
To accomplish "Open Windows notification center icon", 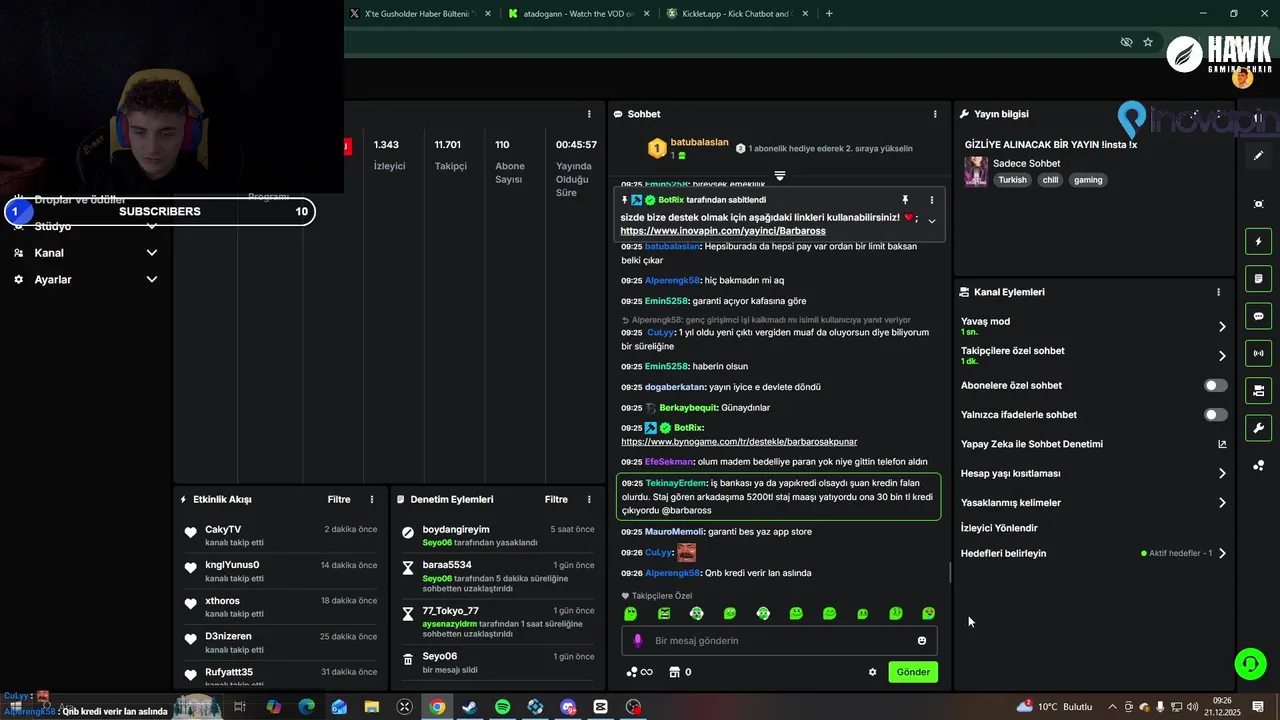I will [x=1258, y=707].
